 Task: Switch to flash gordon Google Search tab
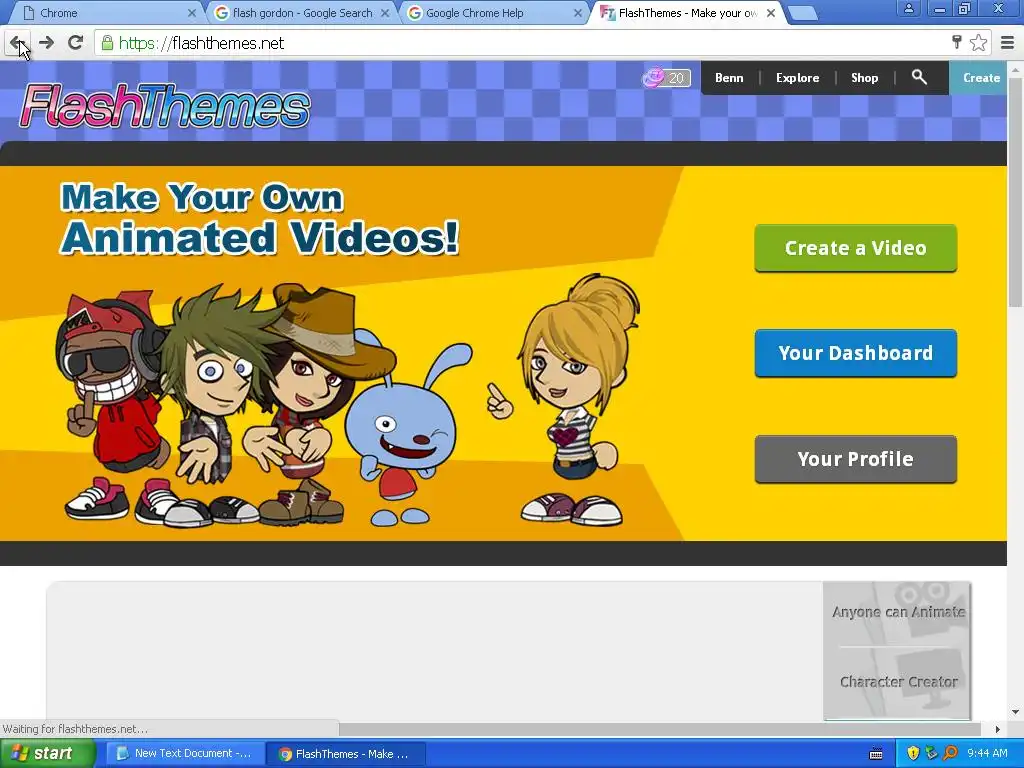coord(302,13)
